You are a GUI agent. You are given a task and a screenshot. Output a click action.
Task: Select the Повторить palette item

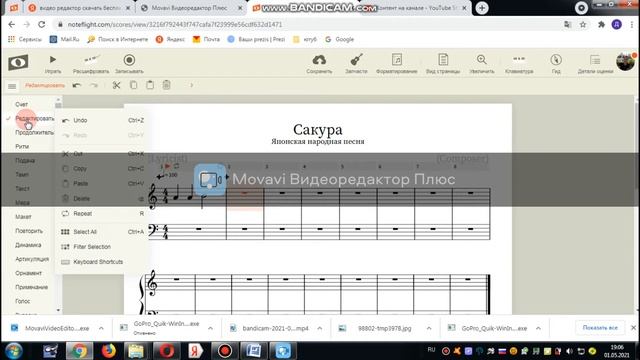point(29,231)
